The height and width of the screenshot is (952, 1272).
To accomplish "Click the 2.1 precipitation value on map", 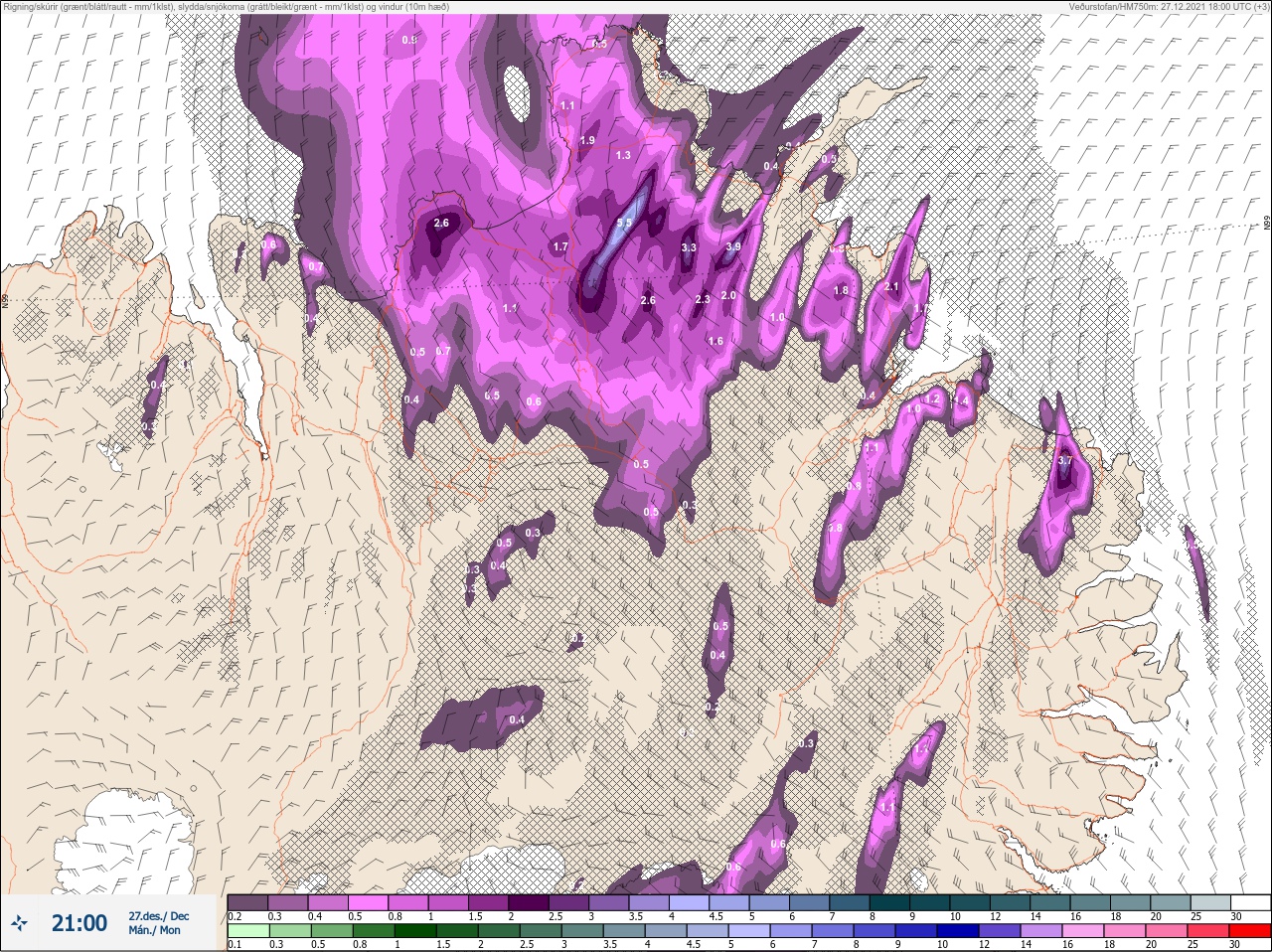I will (x=891, y=286).
